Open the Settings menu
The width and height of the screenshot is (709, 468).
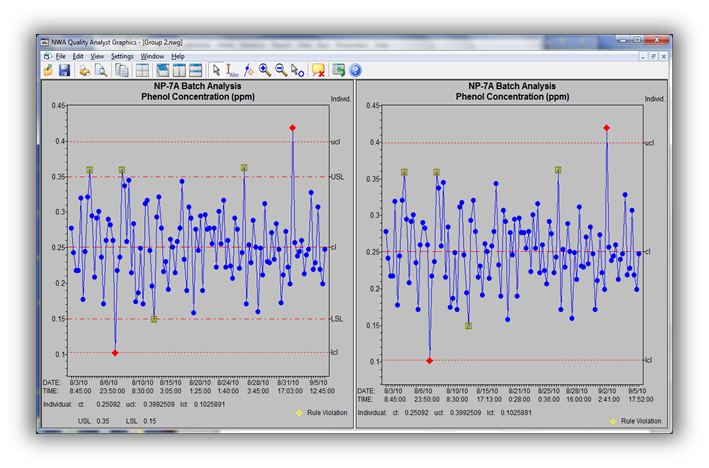[x=122, y=56]
